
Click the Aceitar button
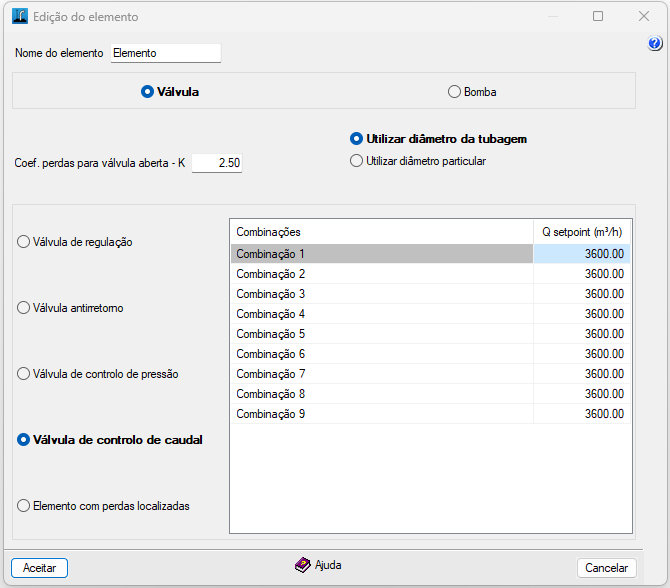click(39, 568)
